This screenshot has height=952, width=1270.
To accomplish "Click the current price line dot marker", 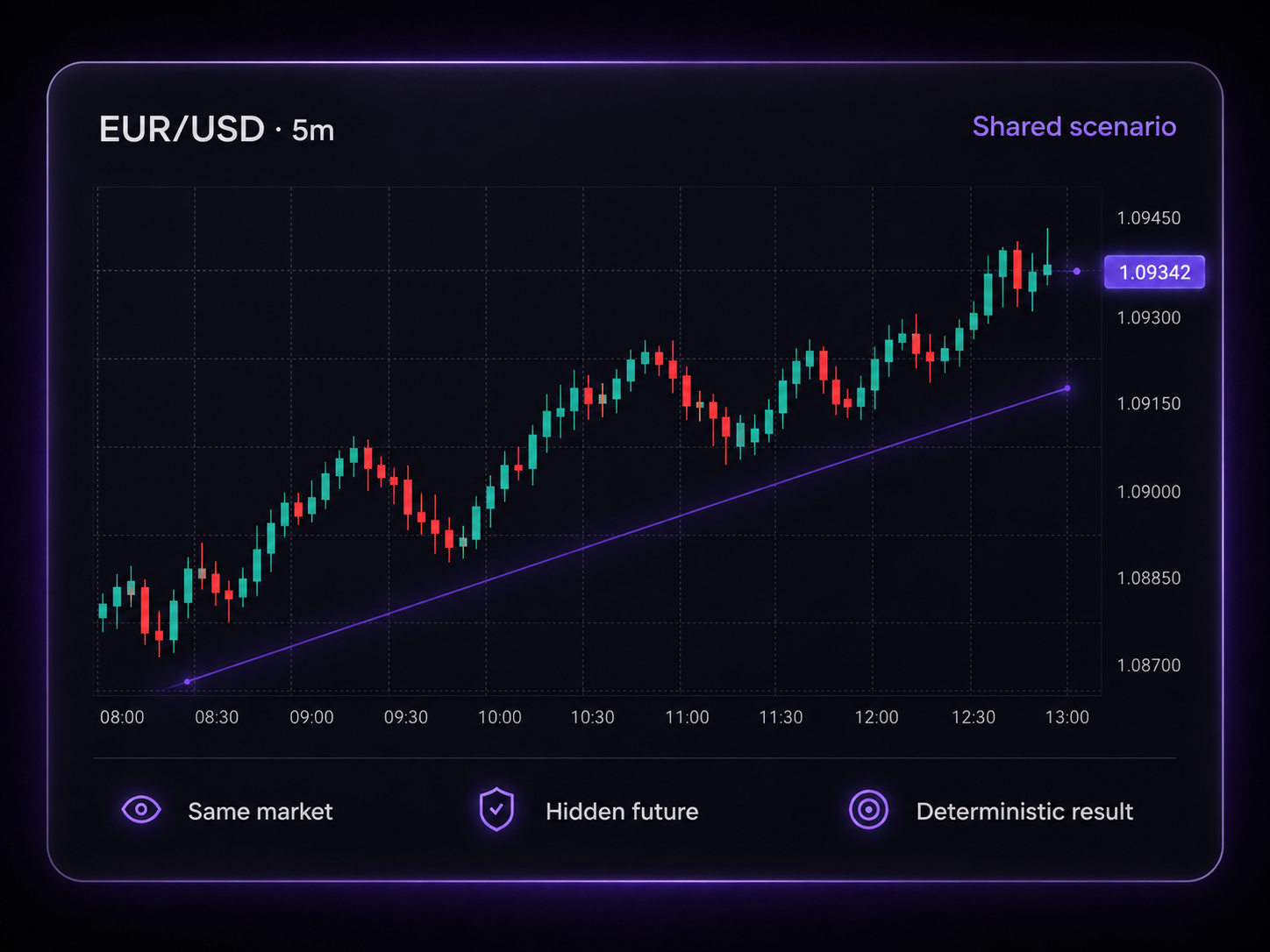I will coord(1077,271).
